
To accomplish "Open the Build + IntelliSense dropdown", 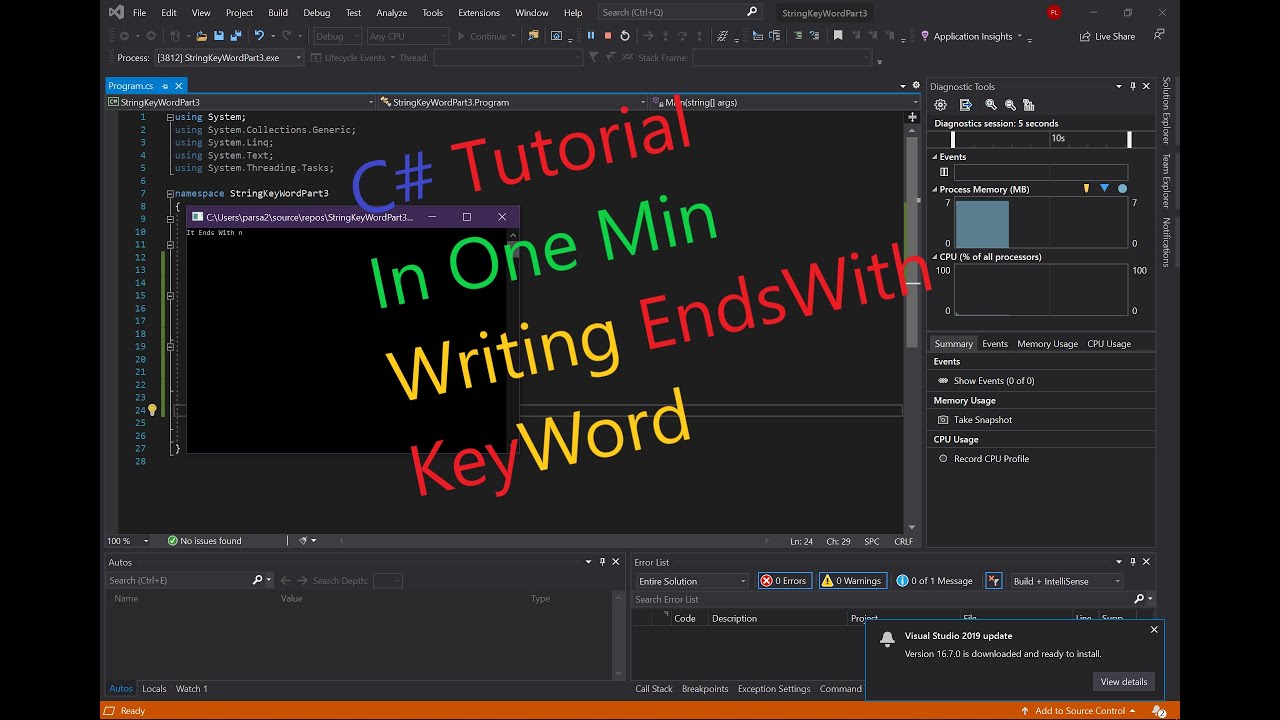I will pos(1066,581).
